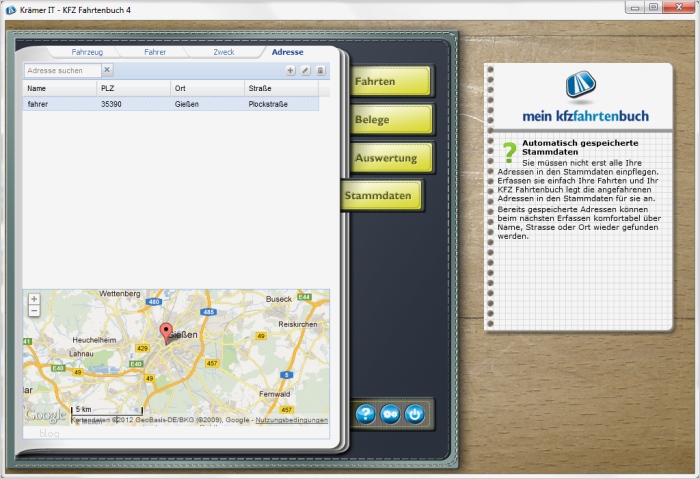
Task: Switch to the Fahrer tab
Action: (155, 52)
